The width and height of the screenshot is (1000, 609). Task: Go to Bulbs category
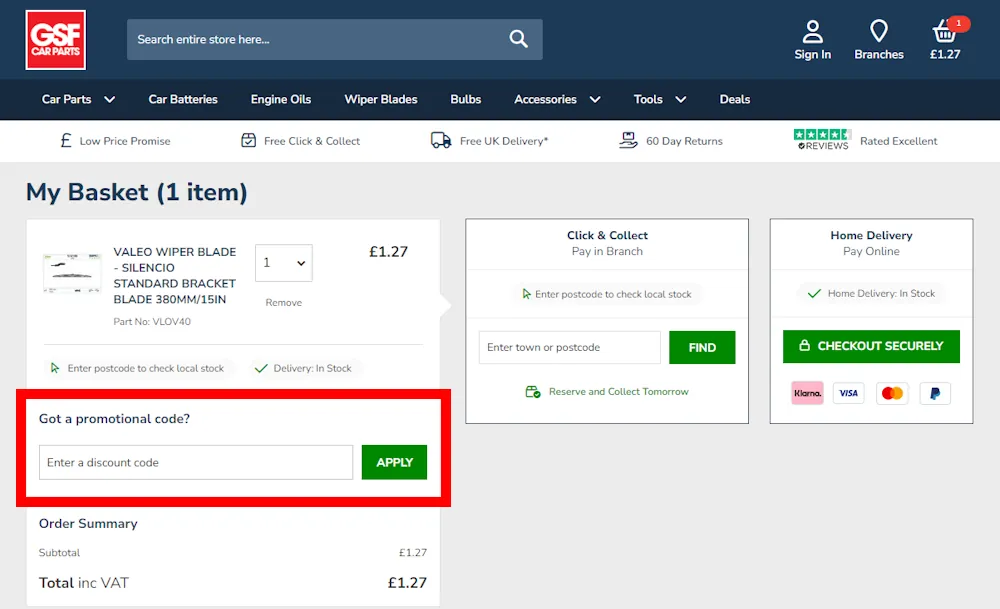click(466, 99)
